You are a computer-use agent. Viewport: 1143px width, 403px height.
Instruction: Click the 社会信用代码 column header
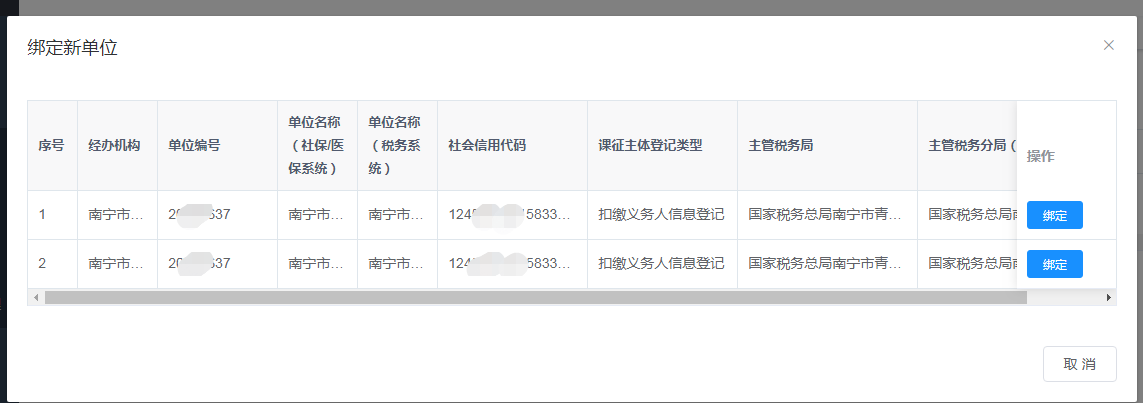tap(487, 146)
